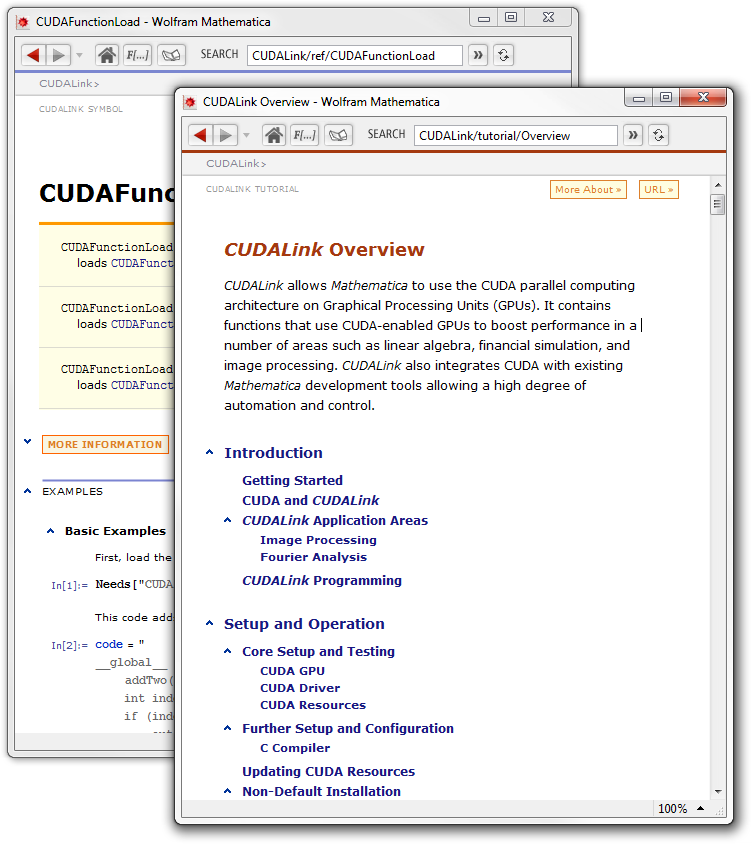Open the Getting Started link
The width and height of the screenshot is (752, 844).
click(x=292, y=480)
